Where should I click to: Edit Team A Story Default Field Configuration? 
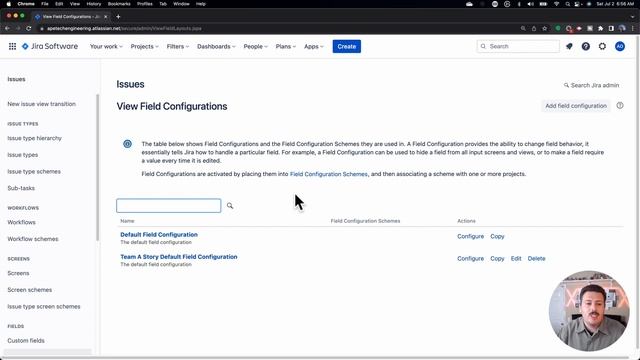click(x=516, y=258)
